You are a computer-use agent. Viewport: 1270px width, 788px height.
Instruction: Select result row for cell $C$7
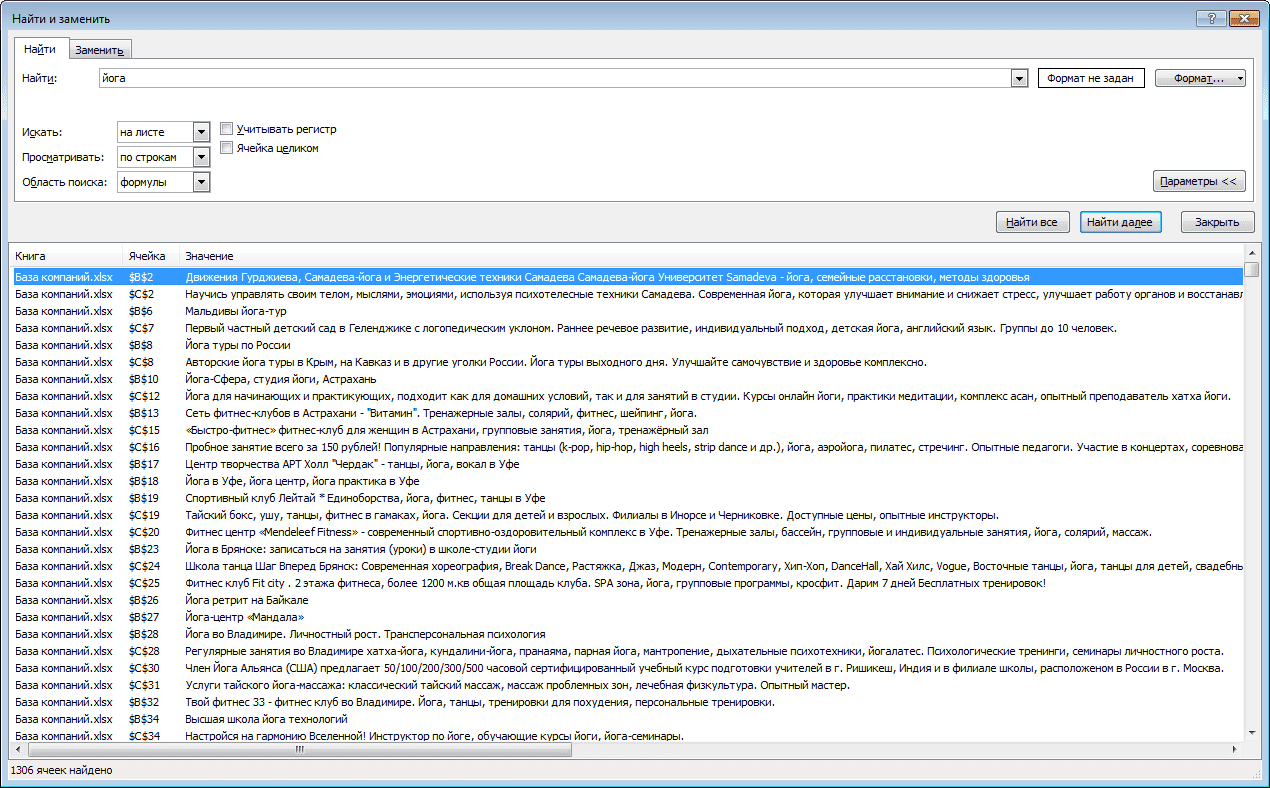pos(627,328)
